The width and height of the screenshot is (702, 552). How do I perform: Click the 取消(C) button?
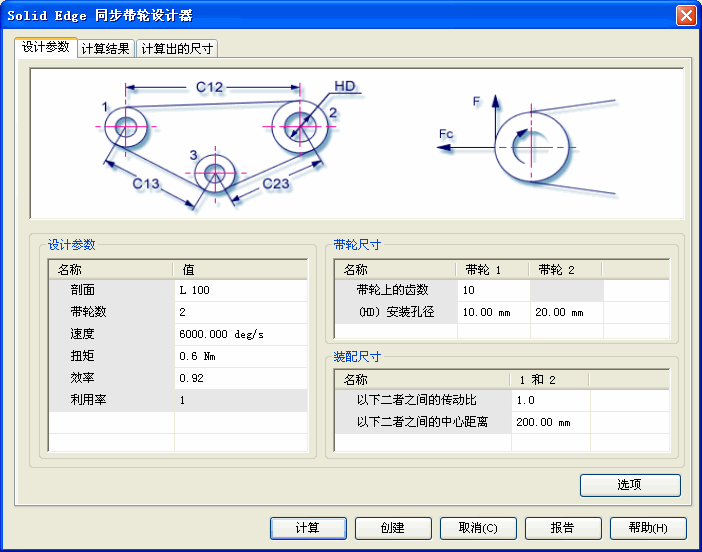click(x=478, y=528)
